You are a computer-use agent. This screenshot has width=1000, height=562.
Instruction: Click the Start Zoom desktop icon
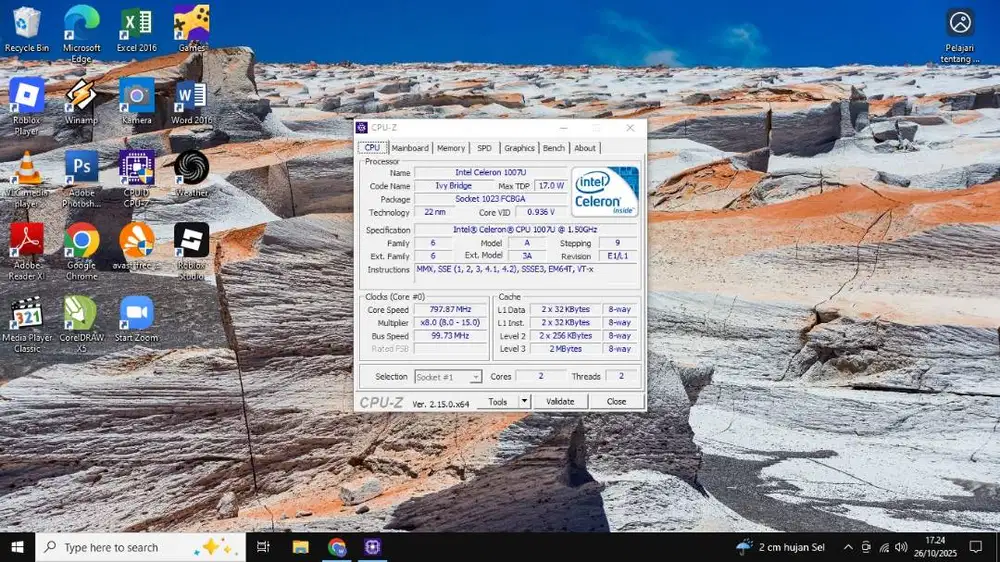136,314
